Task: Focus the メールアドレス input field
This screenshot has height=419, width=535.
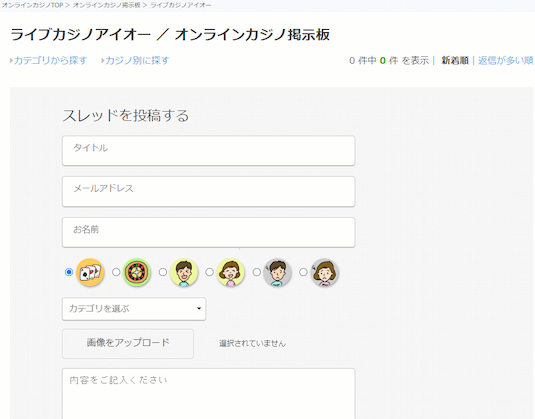Action: pyautogui.click(x=208, y=191)
